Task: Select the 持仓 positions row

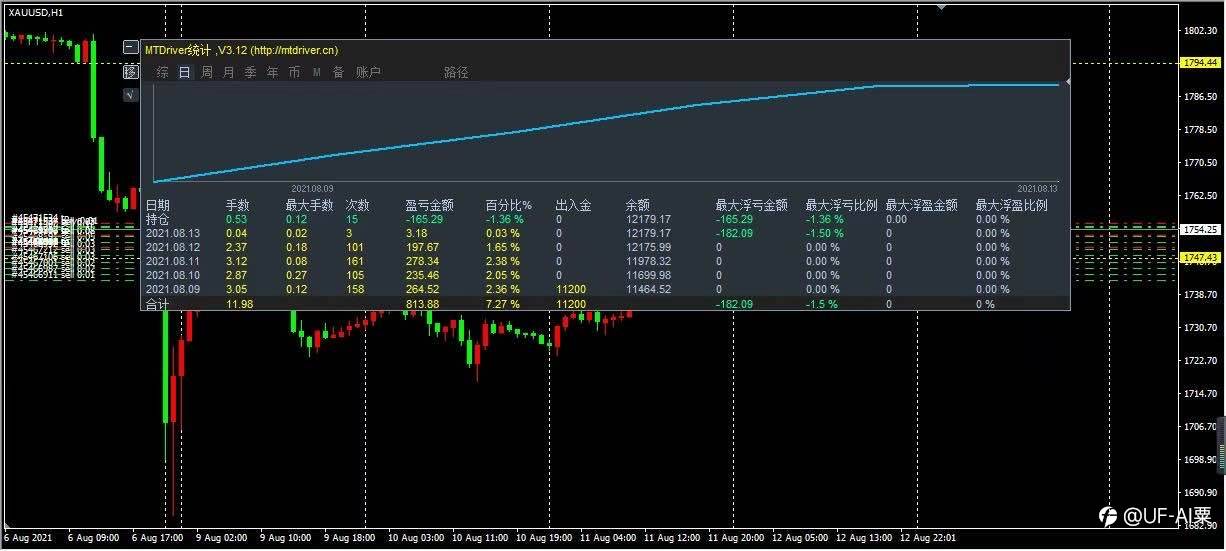Action: pyautogui.click(x=605, y=219)
